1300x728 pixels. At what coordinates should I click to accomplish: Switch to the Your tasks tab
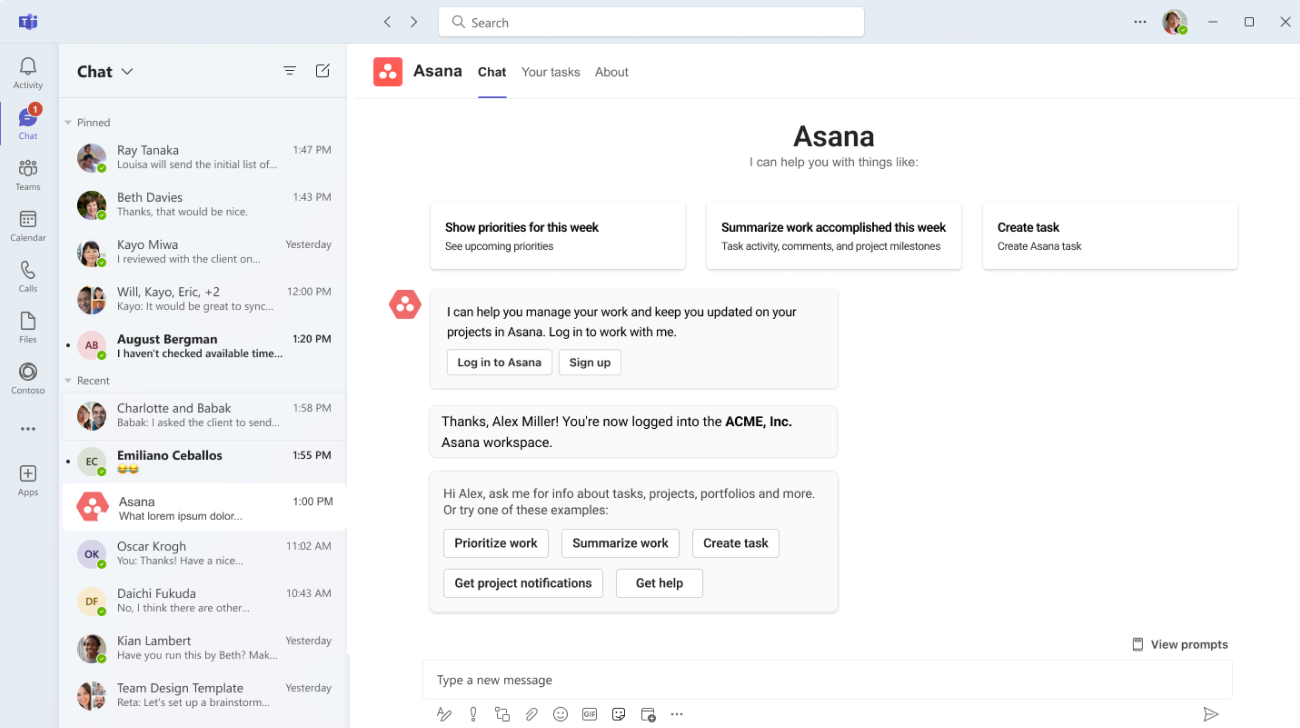pyautogui.click(x=550, y=72)
